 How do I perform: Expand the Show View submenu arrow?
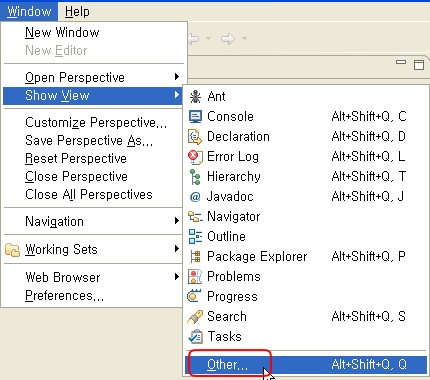coord(177,95)
